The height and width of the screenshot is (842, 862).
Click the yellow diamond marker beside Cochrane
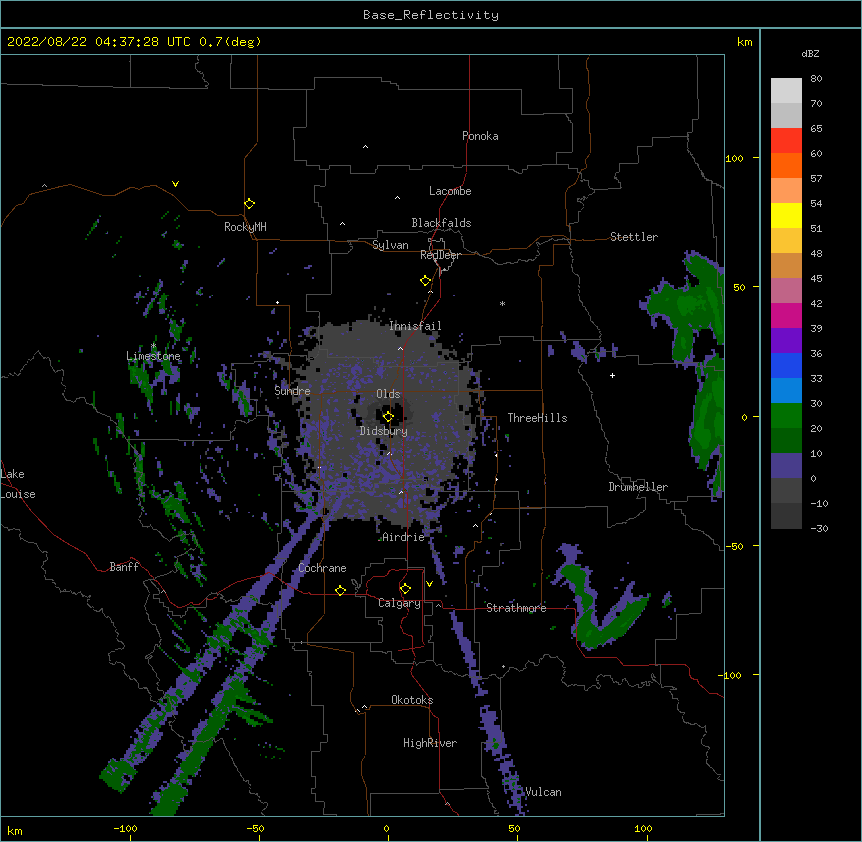(x=340, y=590)
